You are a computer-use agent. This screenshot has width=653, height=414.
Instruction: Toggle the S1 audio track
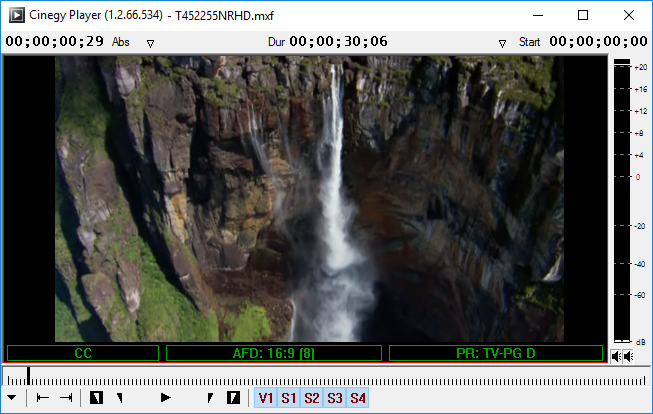pos(289,398)
